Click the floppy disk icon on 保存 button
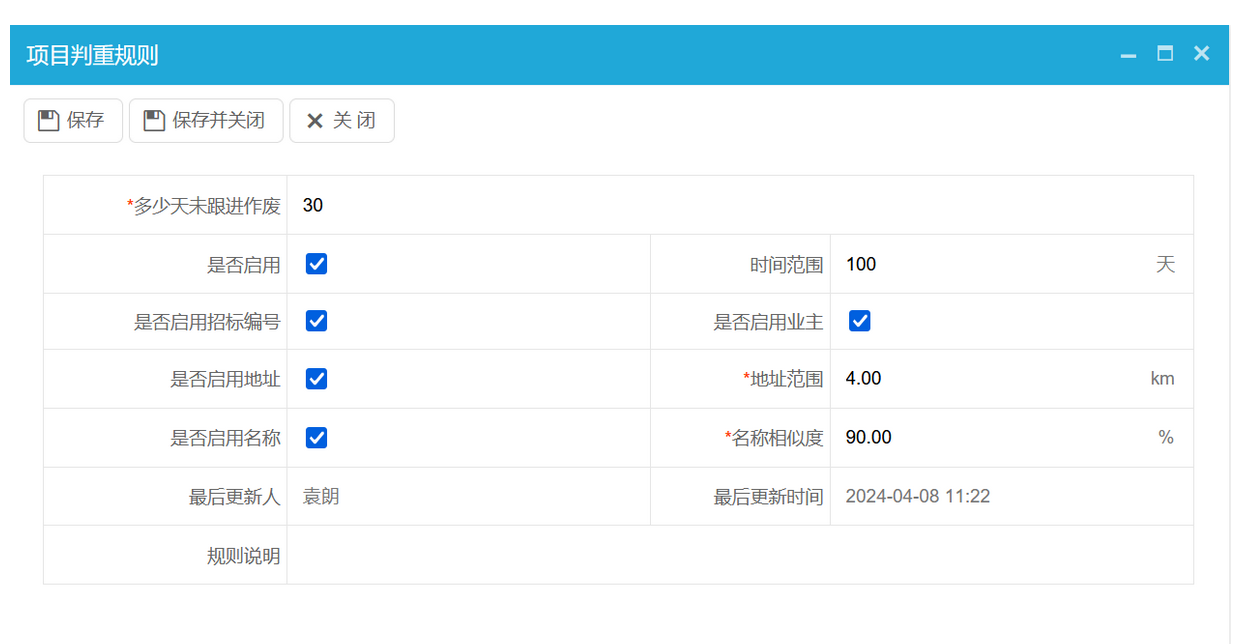The image size is (1239, 644). pos(51,120)
